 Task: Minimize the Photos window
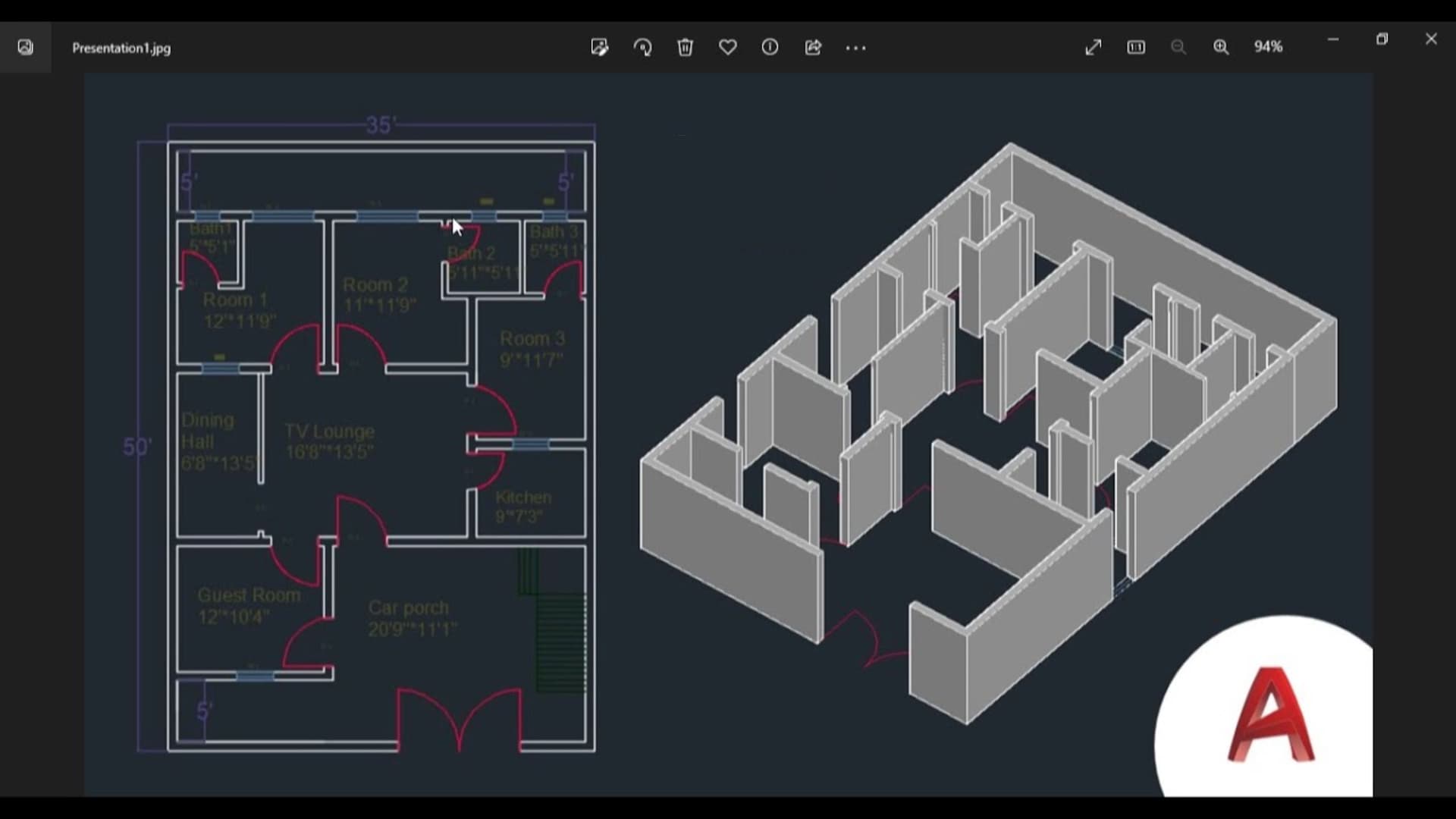point(1333,39)
